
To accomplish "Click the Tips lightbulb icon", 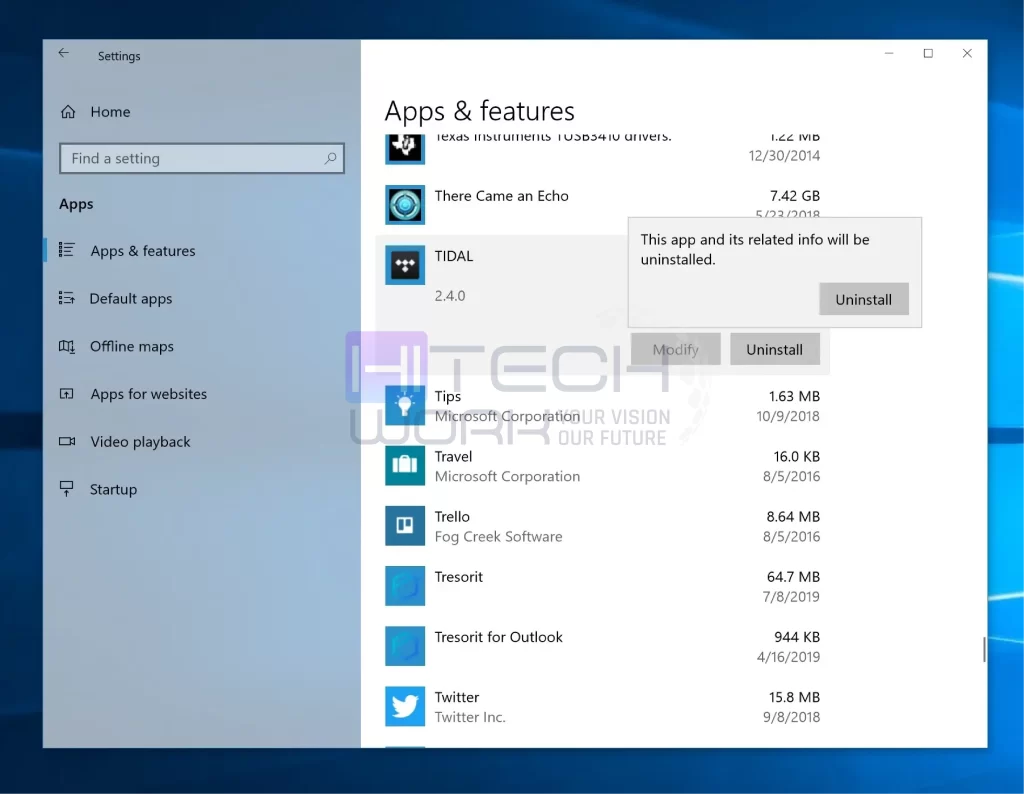I will click(405, 405).
